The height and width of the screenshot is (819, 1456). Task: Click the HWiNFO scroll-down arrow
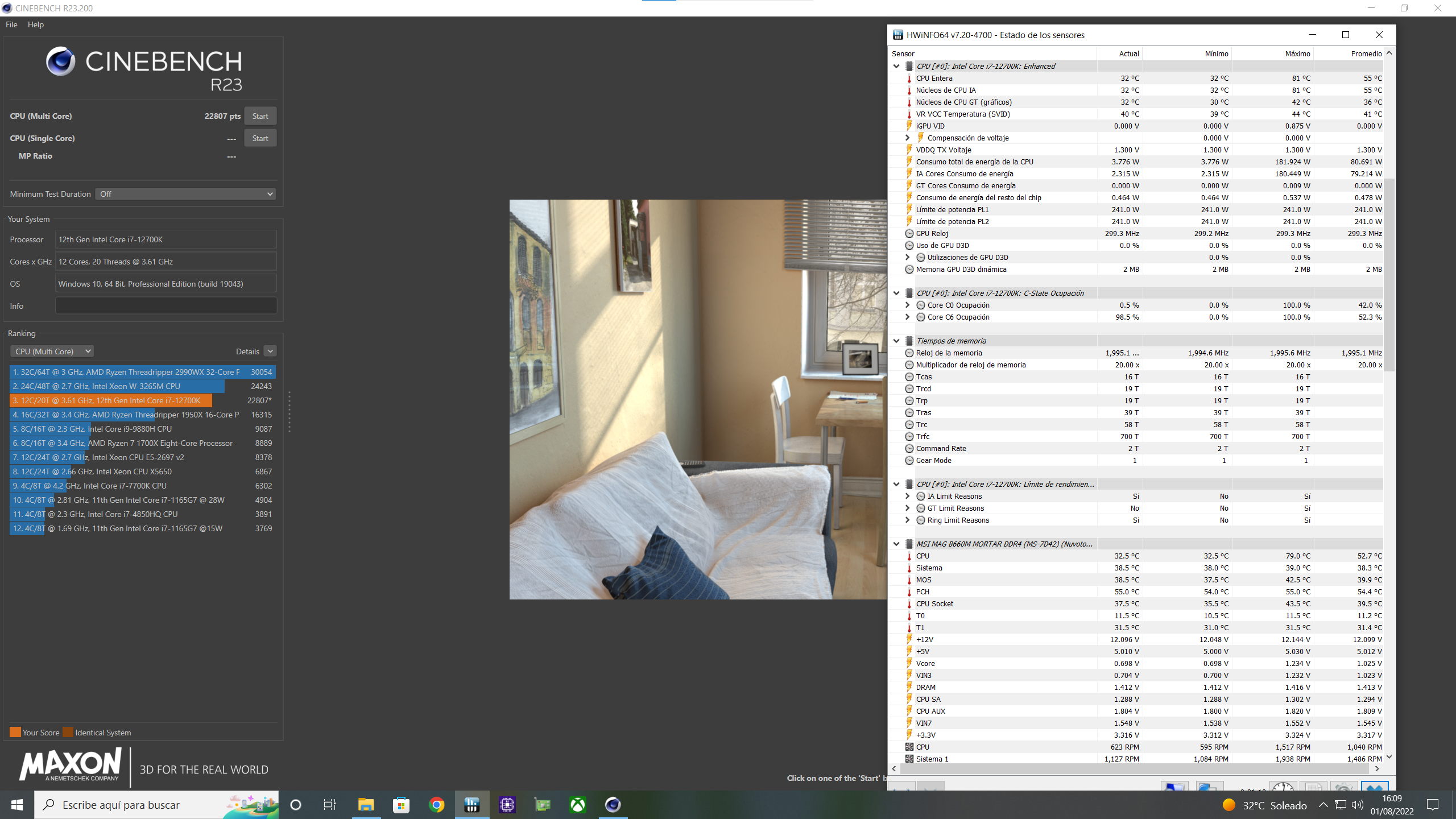click(1389, 757)
